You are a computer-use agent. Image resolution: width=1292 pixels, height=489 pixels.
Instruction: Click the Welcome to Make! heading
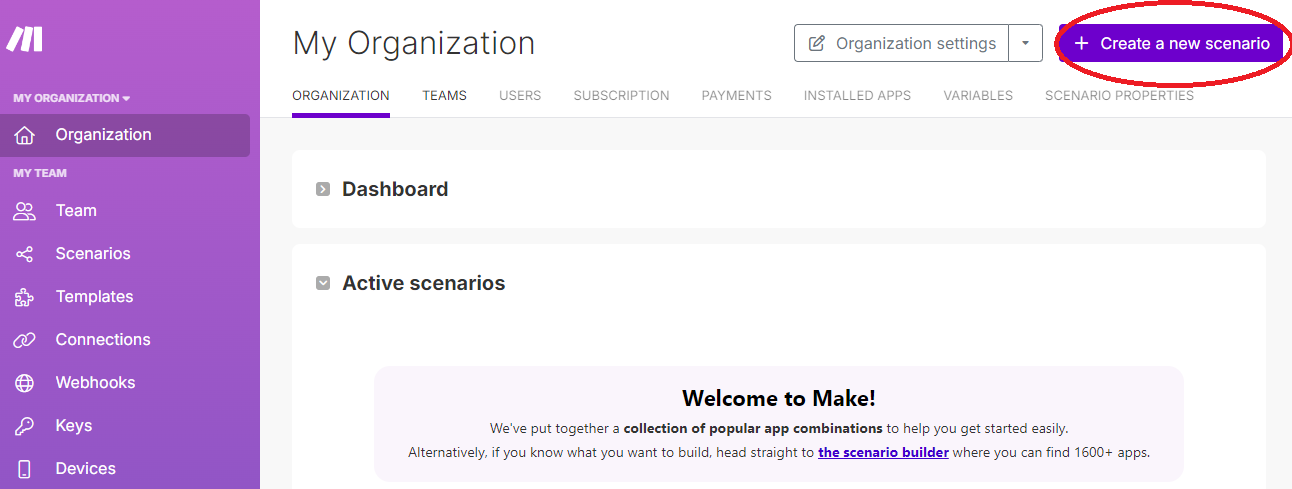point(779,398)
